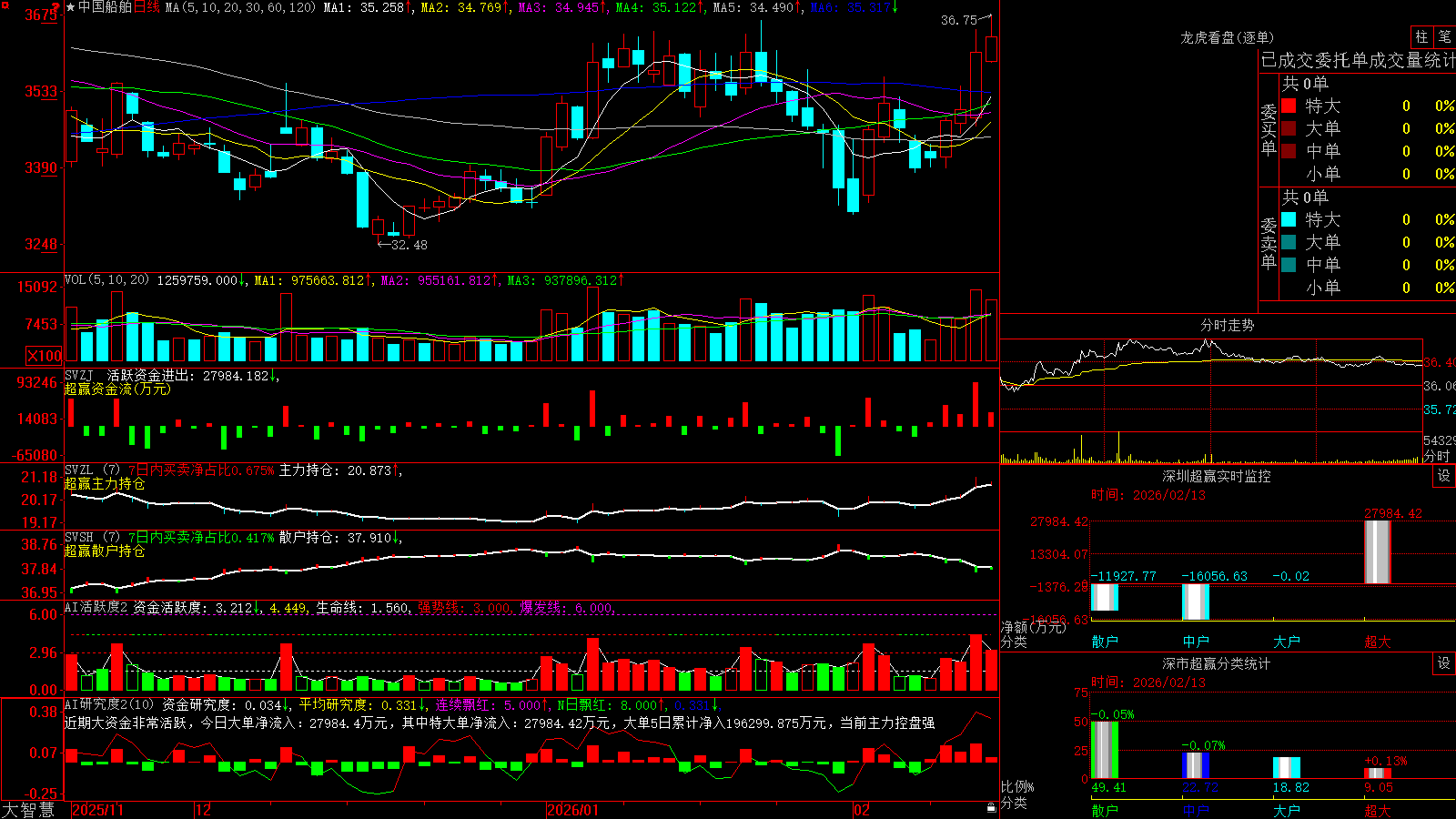Click the blue 中户 bar at 22.72

1196,765
